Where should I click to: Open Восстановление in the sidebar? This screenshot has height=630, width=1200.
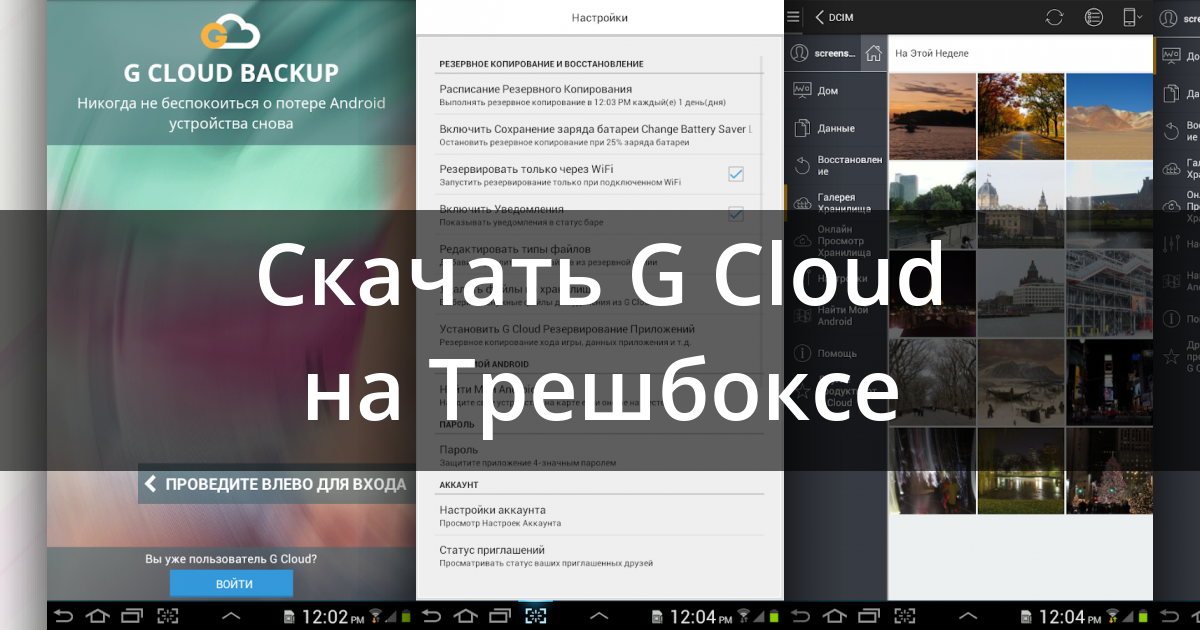click(x=836, y=165)
